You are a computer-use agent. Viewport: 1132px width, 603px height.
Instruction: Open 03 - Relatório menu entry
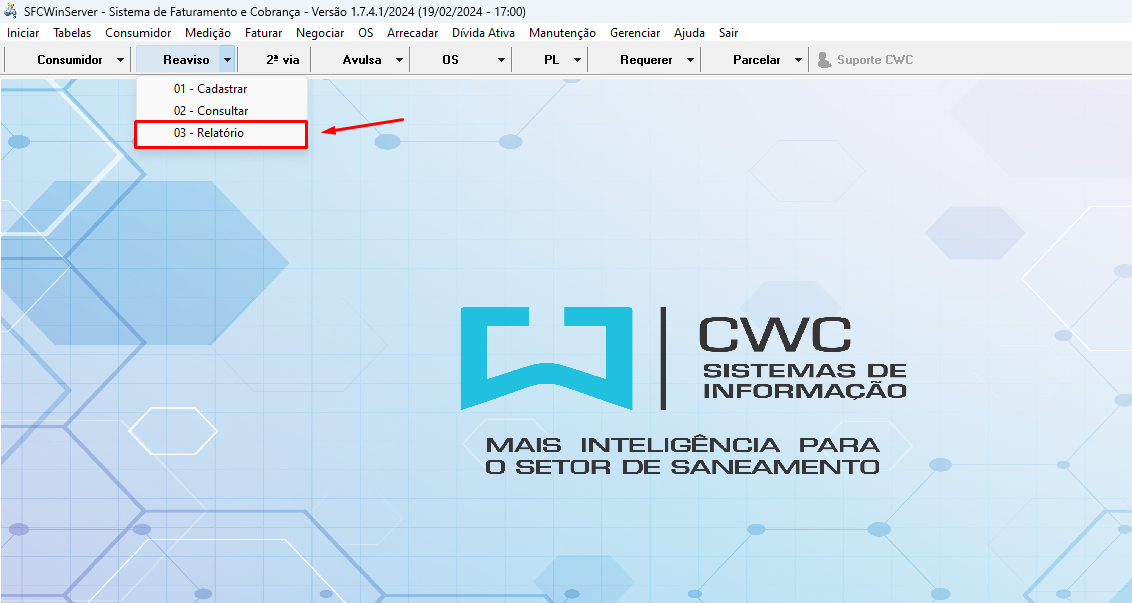click(x=208, y=133)
